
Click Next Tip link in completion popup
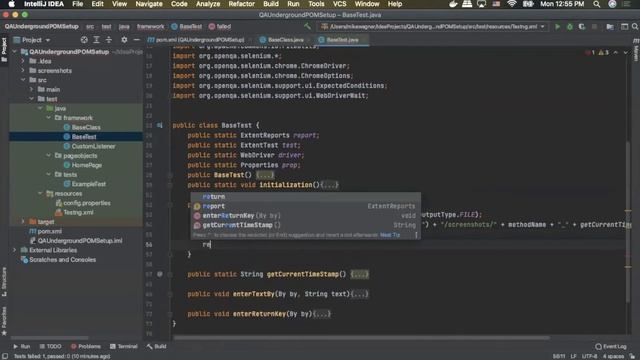point(390,235)
